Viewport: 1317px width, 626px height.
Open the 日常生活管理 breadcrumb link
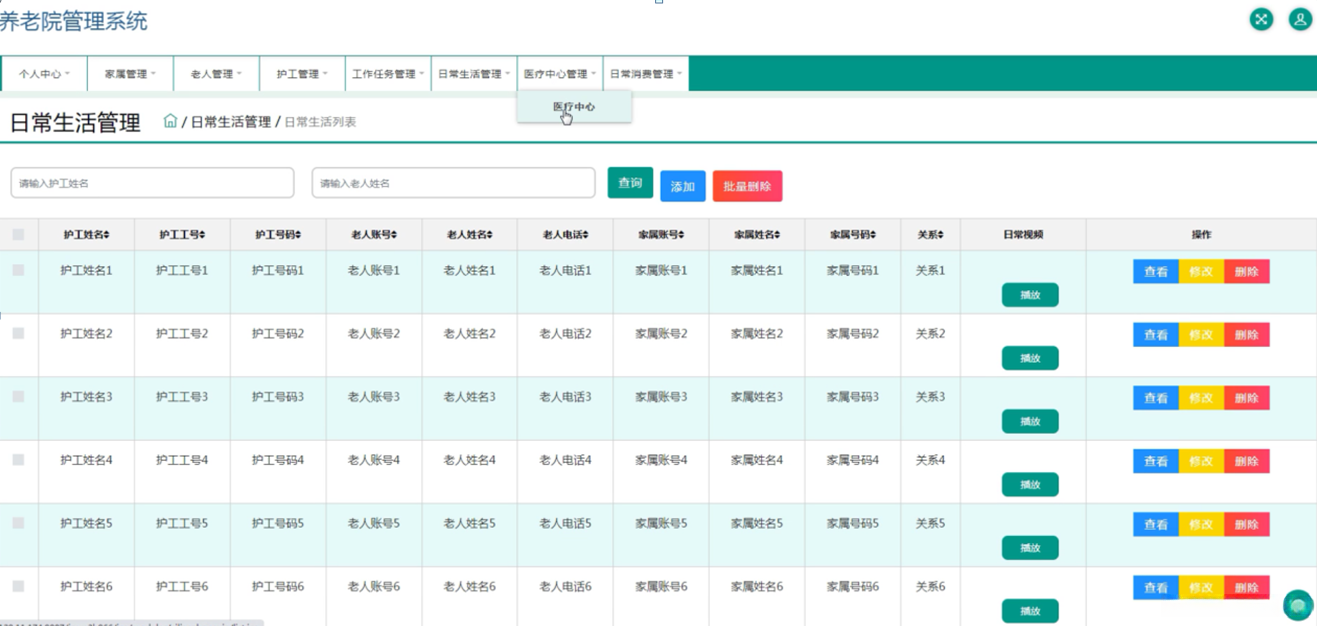[231, 122]
